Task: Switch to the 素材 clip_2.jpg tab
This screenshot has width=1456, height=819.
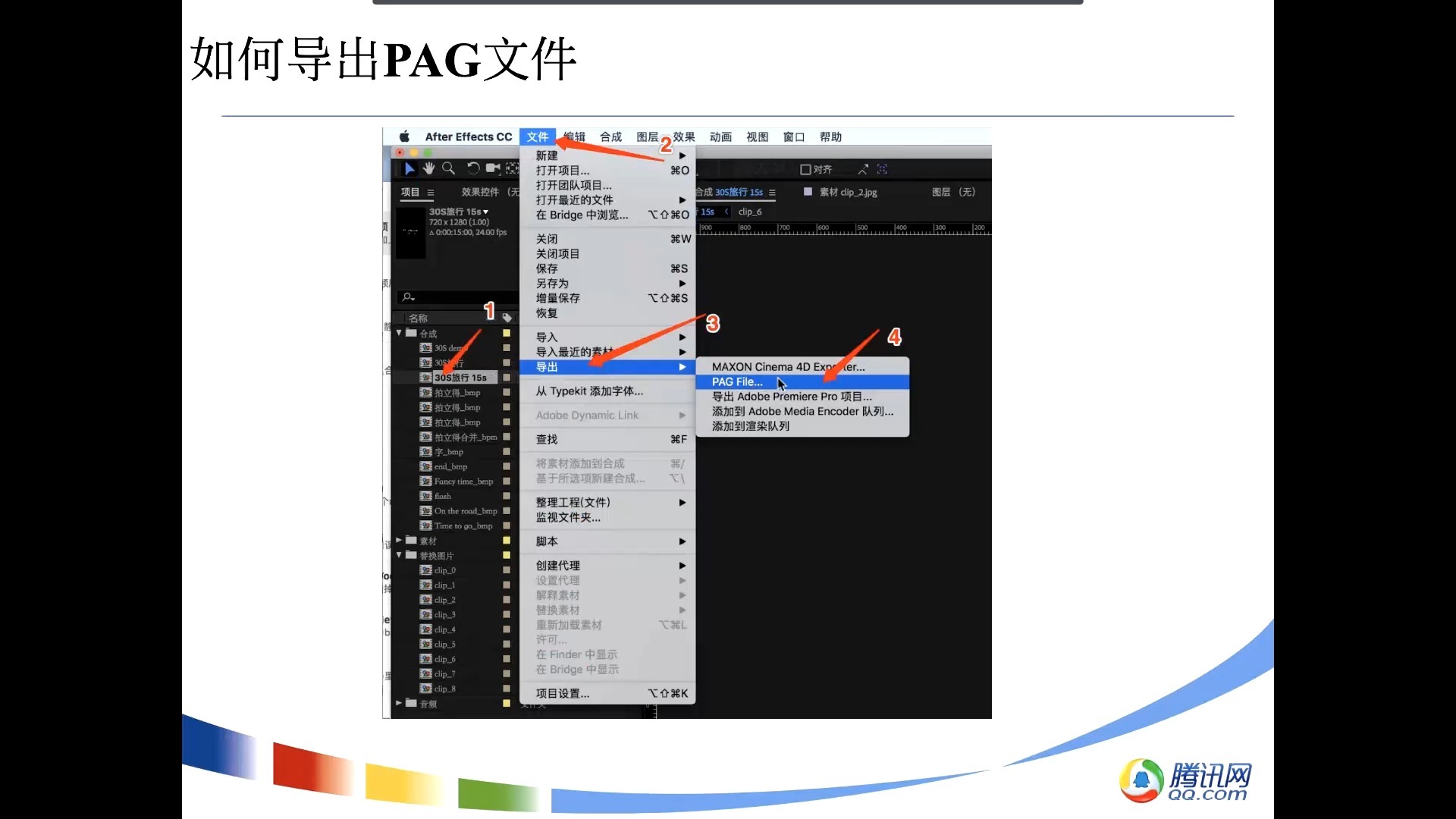Action: pos(848,193)
